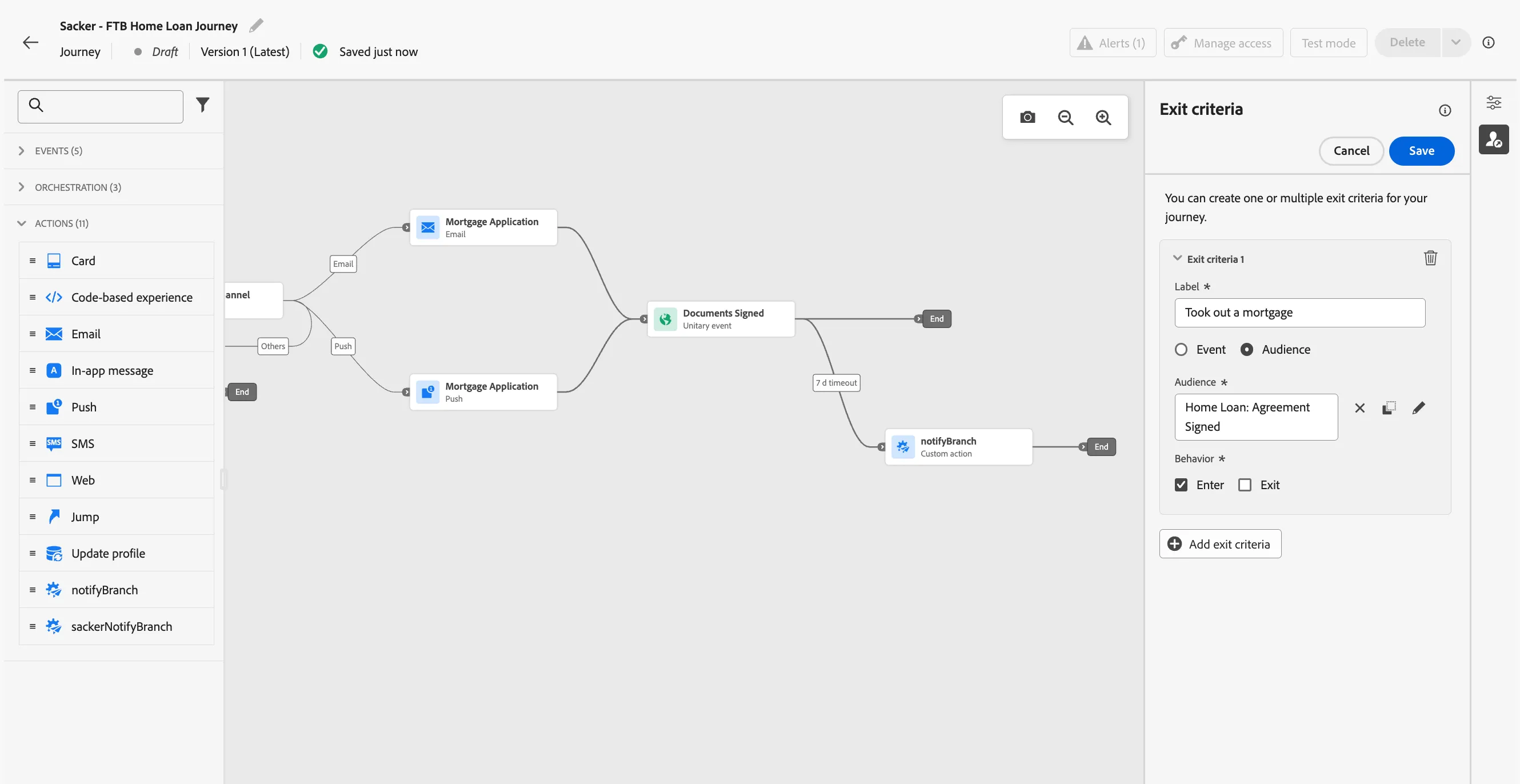Collapse the Exit criteria 1 section
This screenshot has width=1520, height=784.
click(x=1177, y=258)
